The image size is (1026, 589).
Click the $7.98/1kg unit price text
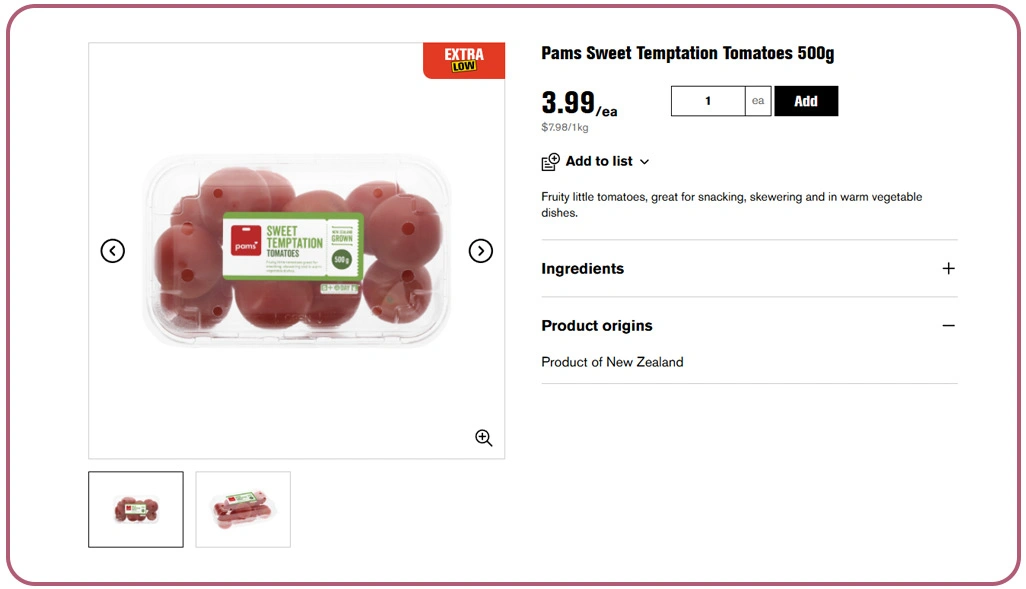click(x=563, y=127)
